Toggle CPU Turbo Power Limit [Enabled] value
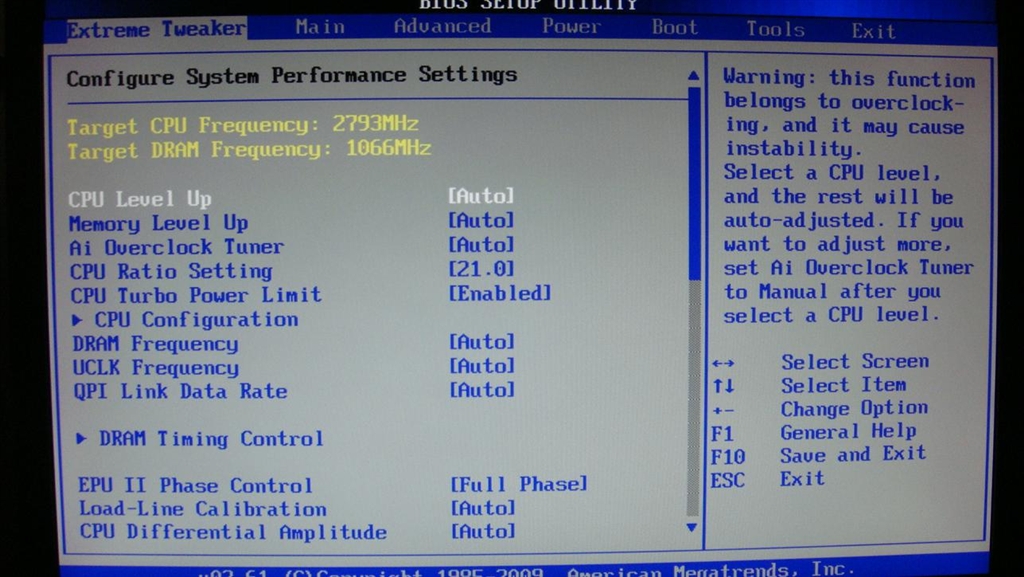The width and height of the screenshot is (1024, 577). coord(500,293)
